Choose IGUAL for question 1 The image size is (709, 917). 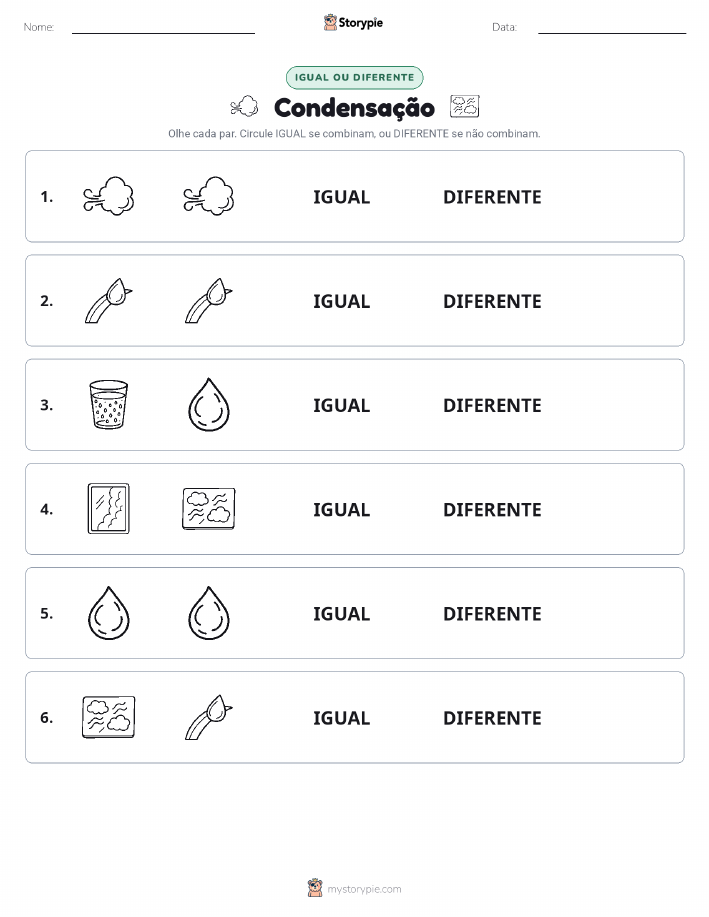(342, 197)
